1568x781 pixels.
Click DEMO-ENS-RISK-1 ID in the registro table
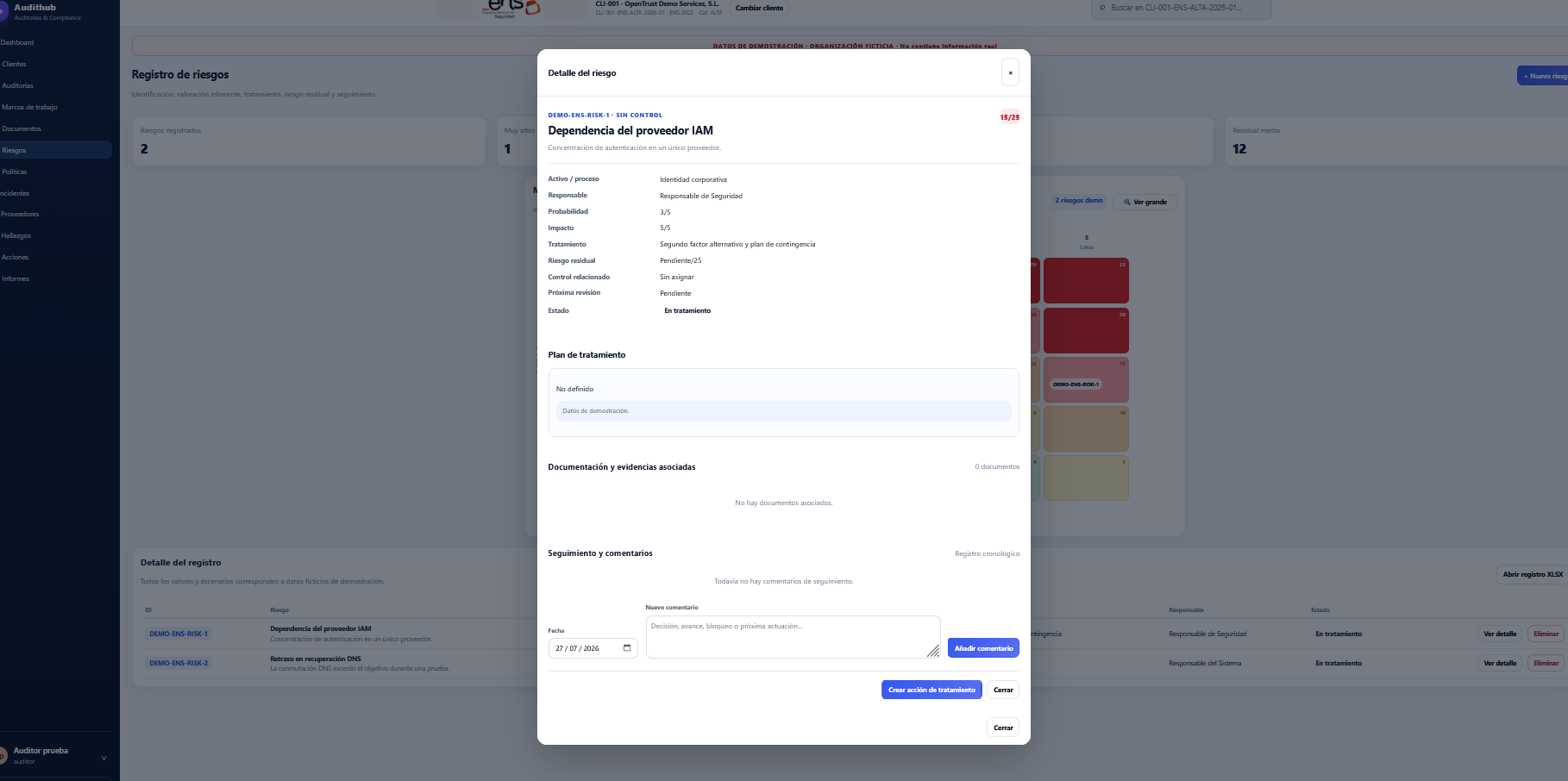tap(179, 634)
